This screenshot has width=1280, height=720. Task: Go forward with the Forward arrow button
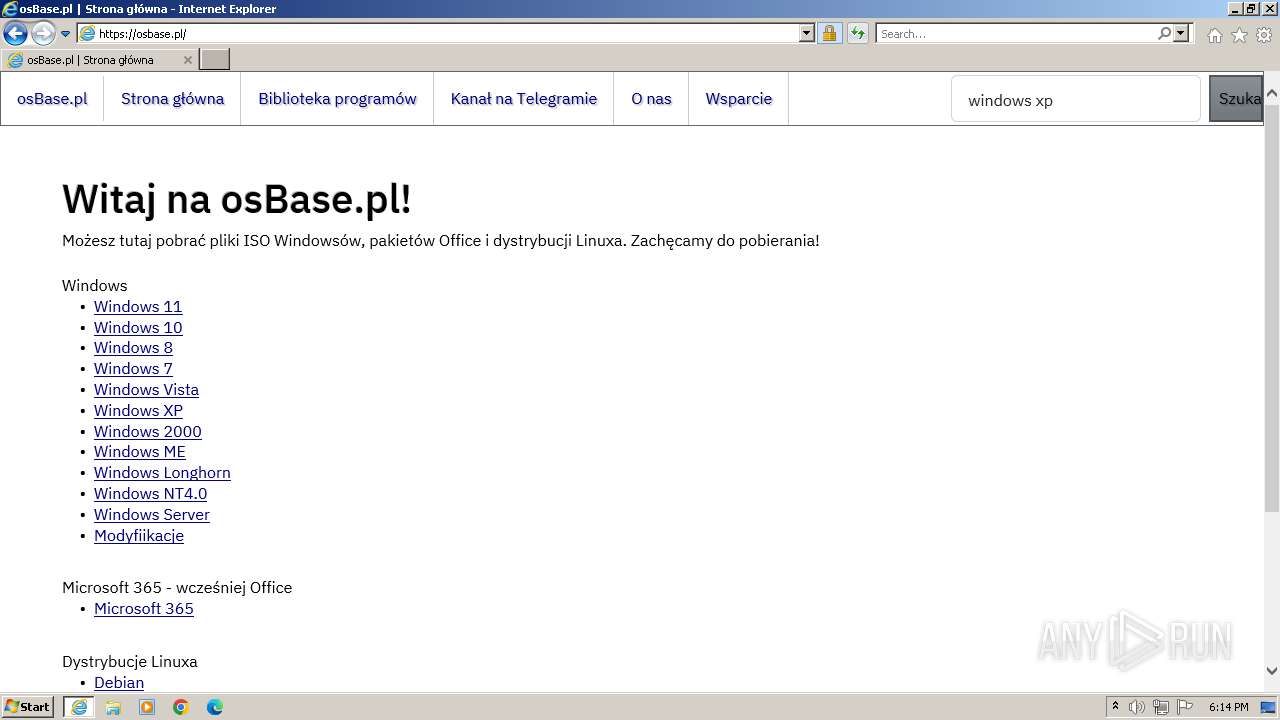click(43, 33)
